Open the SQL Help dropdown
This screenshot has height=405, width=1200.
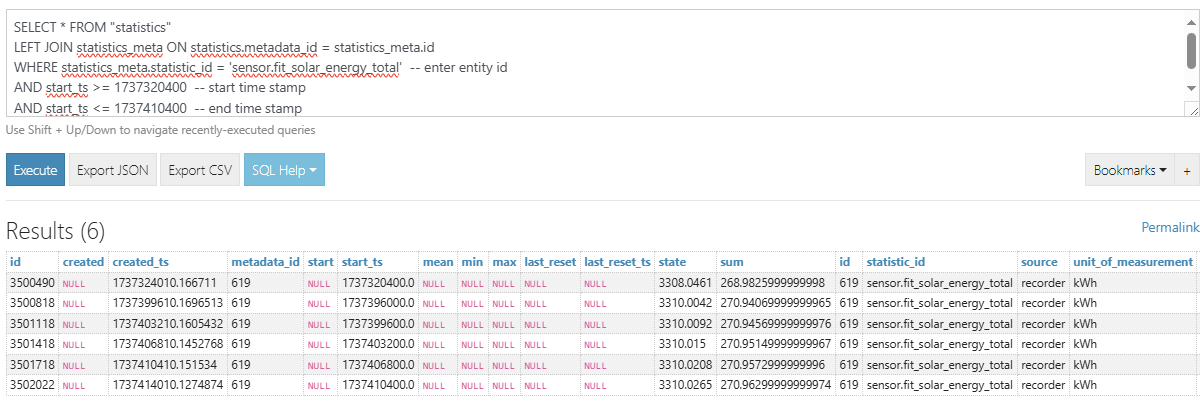pyautogui.click(x=284, y=170)
